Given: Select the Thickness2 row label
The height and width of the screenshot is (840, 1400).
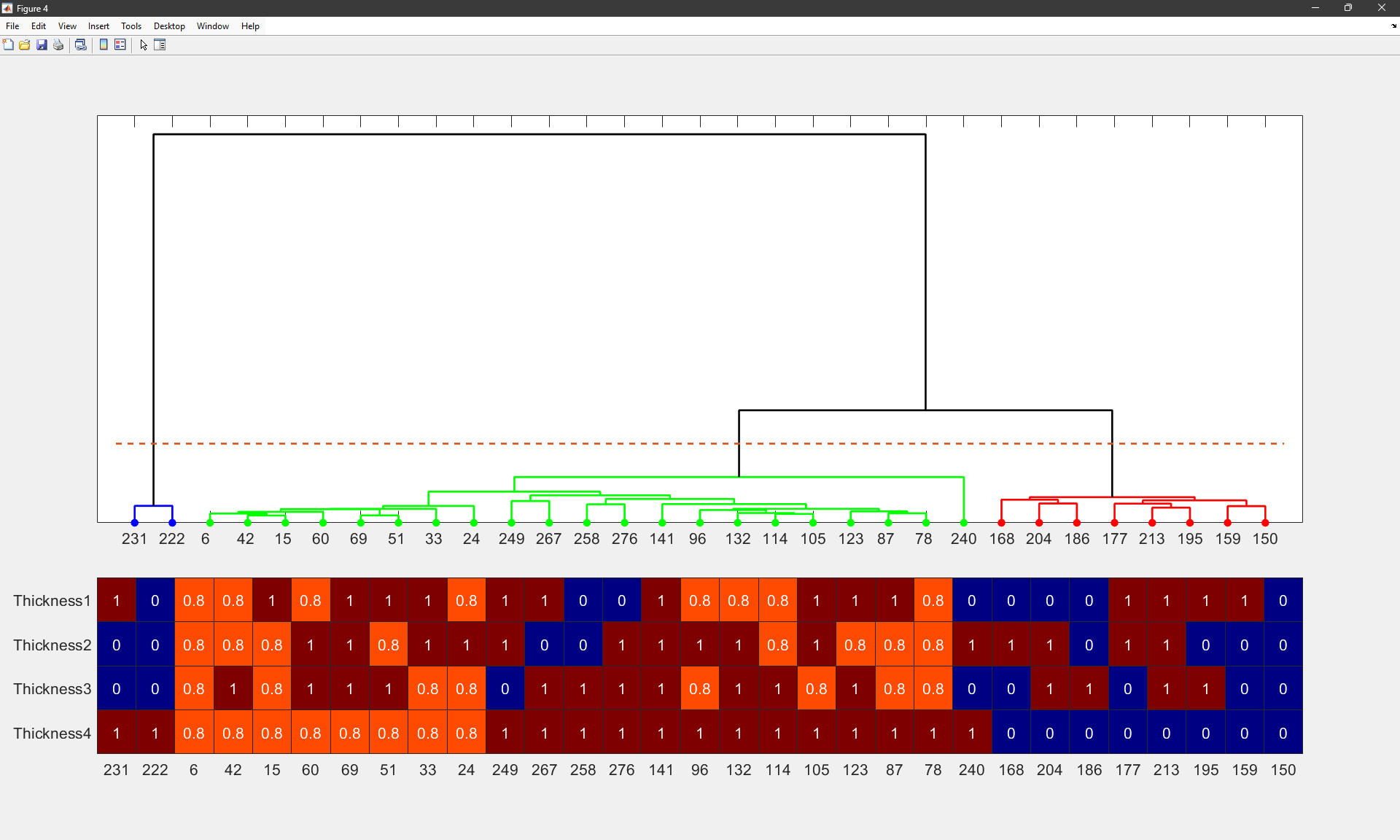Looking at the screenshot, I should [x=52, y=645].
